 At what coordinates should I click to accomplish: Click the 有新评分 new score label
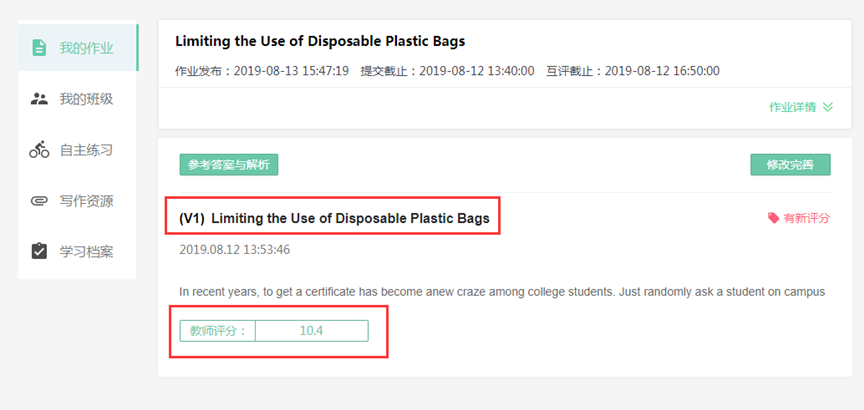pos(806,218)
